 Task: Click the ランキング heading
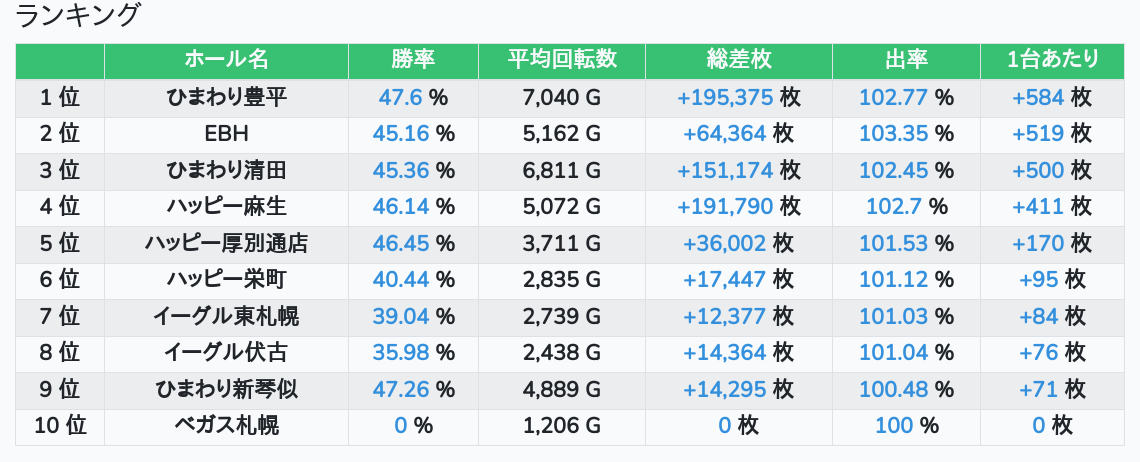pos(79,16)
